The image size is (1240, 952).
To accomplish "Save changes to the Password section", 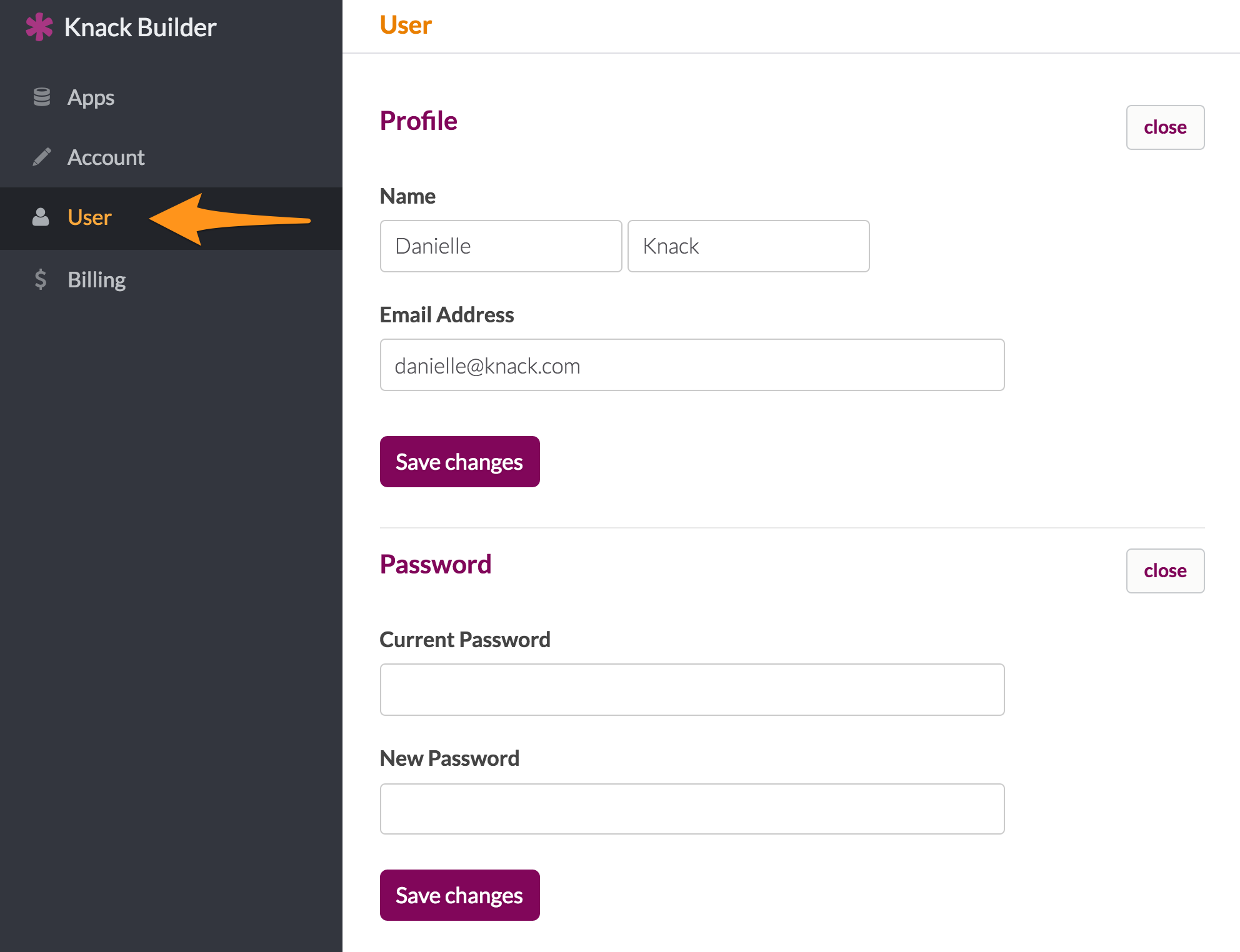I will click(459, 895).
